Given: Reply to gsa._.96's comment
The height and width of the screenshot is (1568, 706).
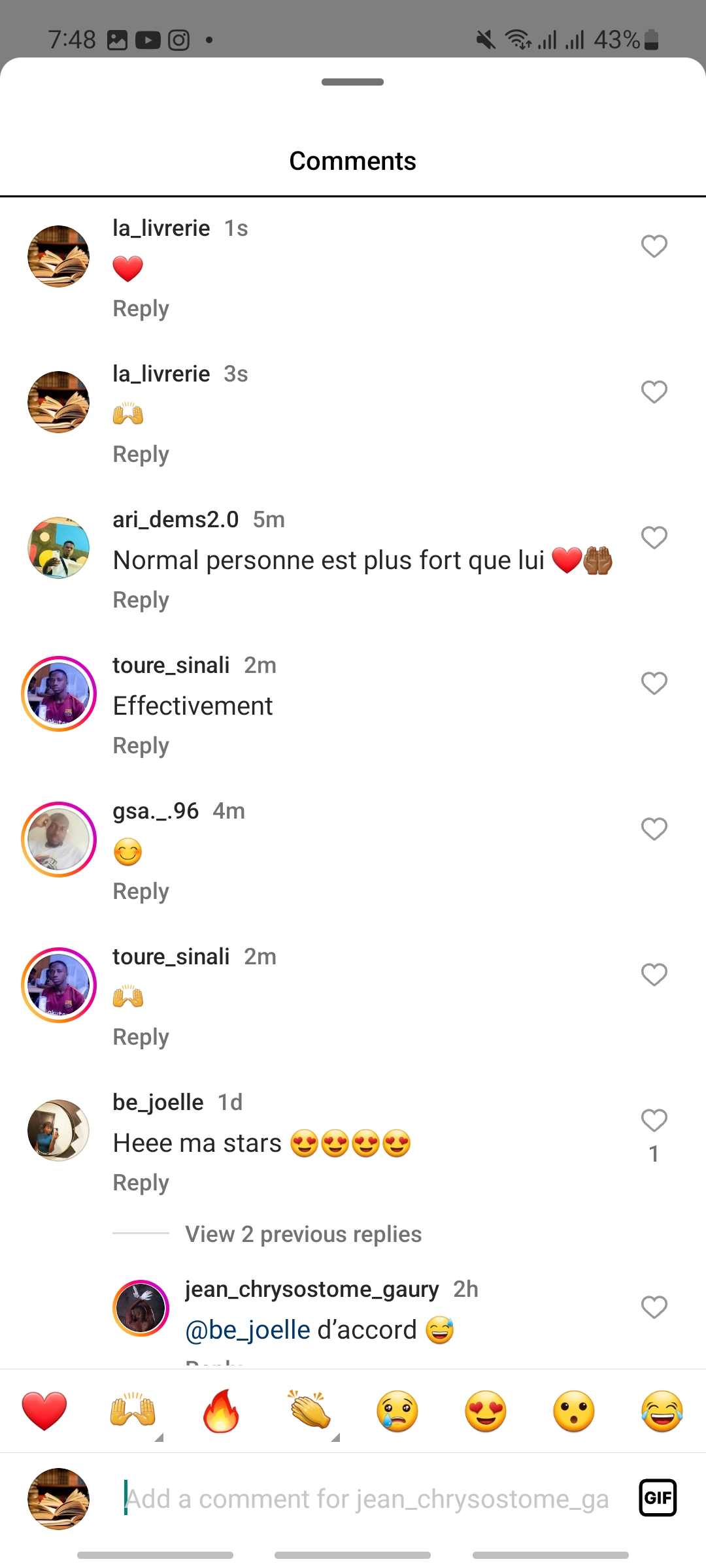Looking at the screenshot, I should coord(141,891).
